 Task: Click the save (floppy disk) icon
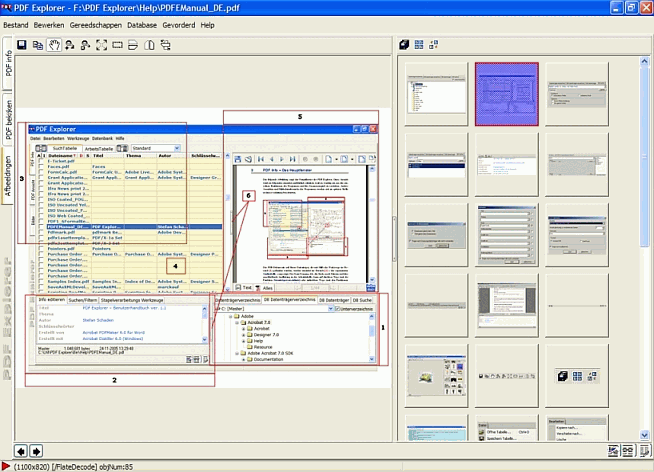tap(22, 45)
